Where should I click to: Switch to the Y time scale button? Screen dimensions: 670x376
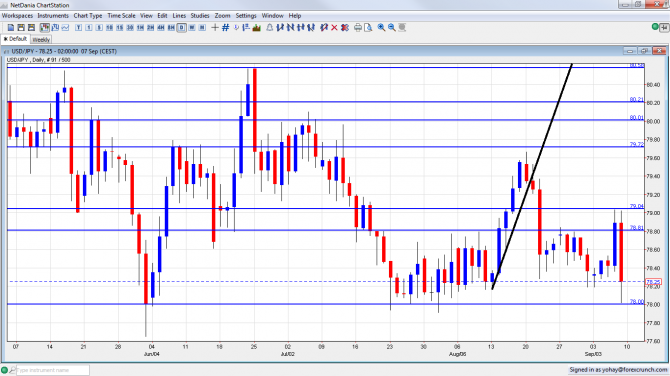(78, 27)
